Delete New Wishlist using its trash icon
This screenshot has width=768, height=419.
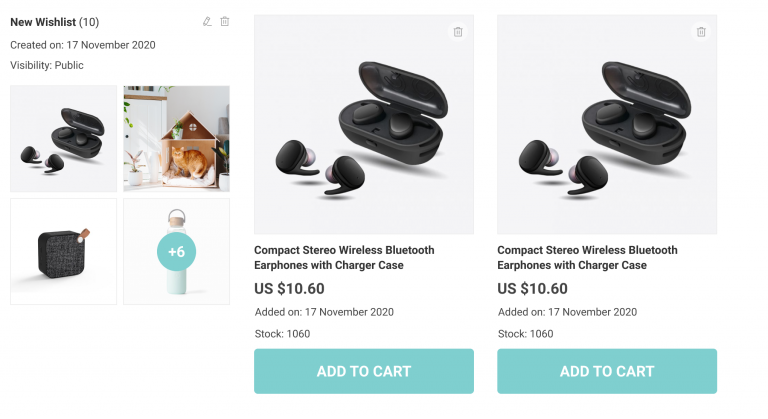[225, 21]
